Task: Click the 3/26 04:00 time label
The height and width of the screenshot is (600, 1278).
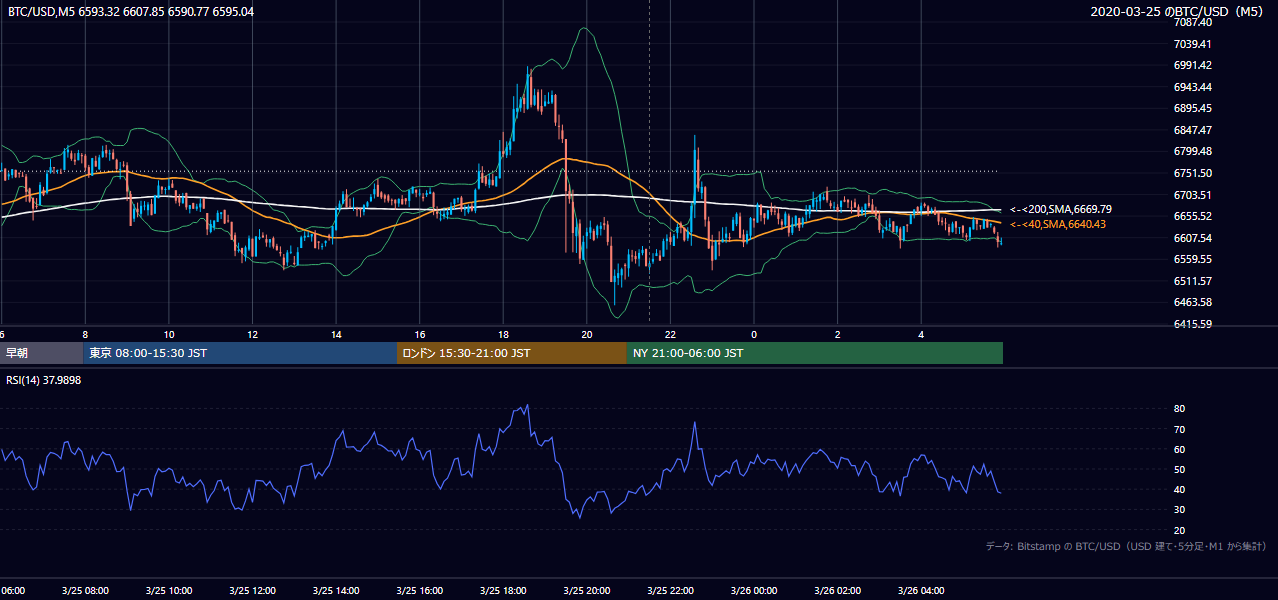Action: tap(921, 590)
